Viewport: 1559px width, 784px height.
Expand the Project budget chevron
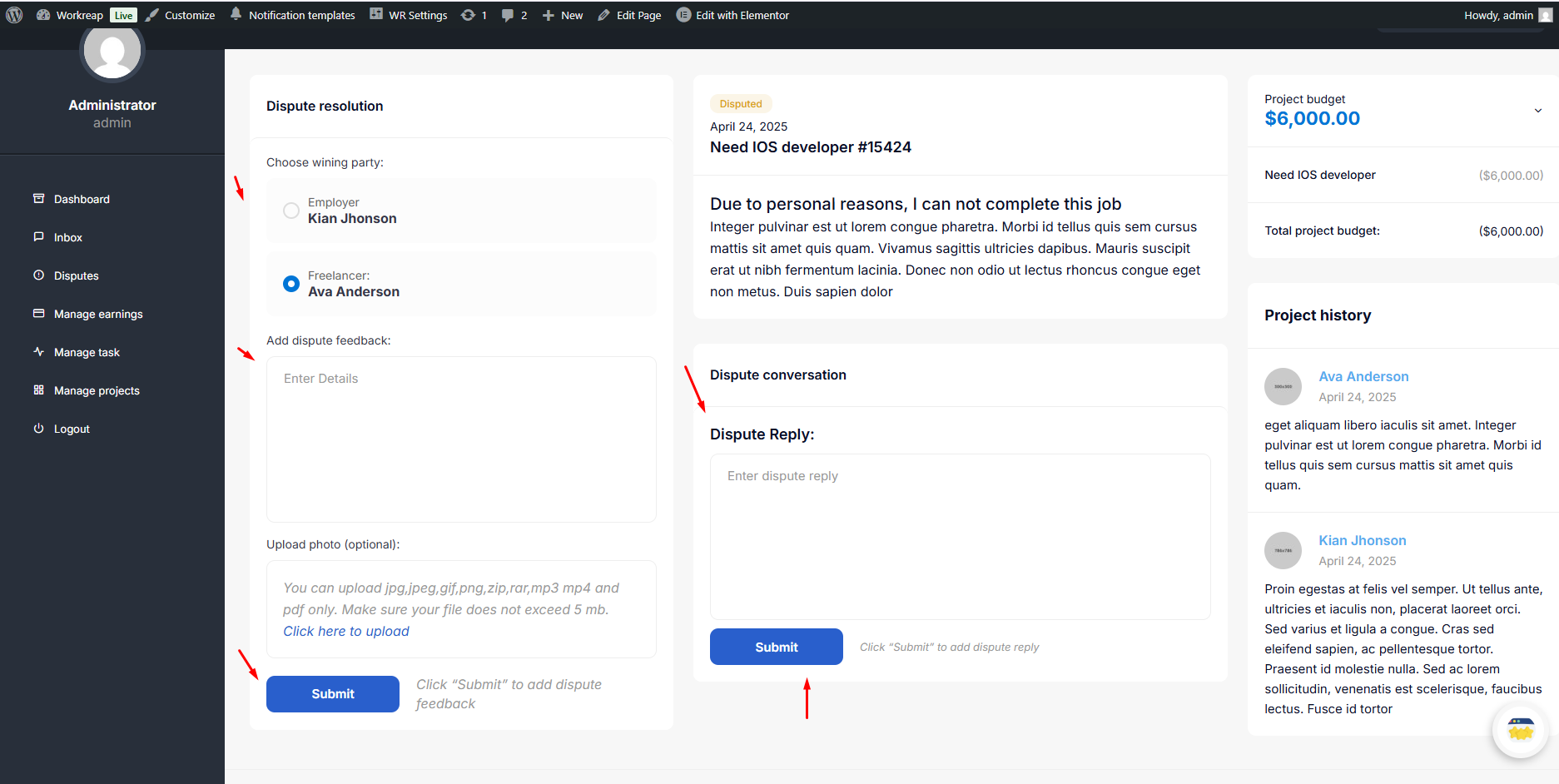click(x=1537, y=111)
